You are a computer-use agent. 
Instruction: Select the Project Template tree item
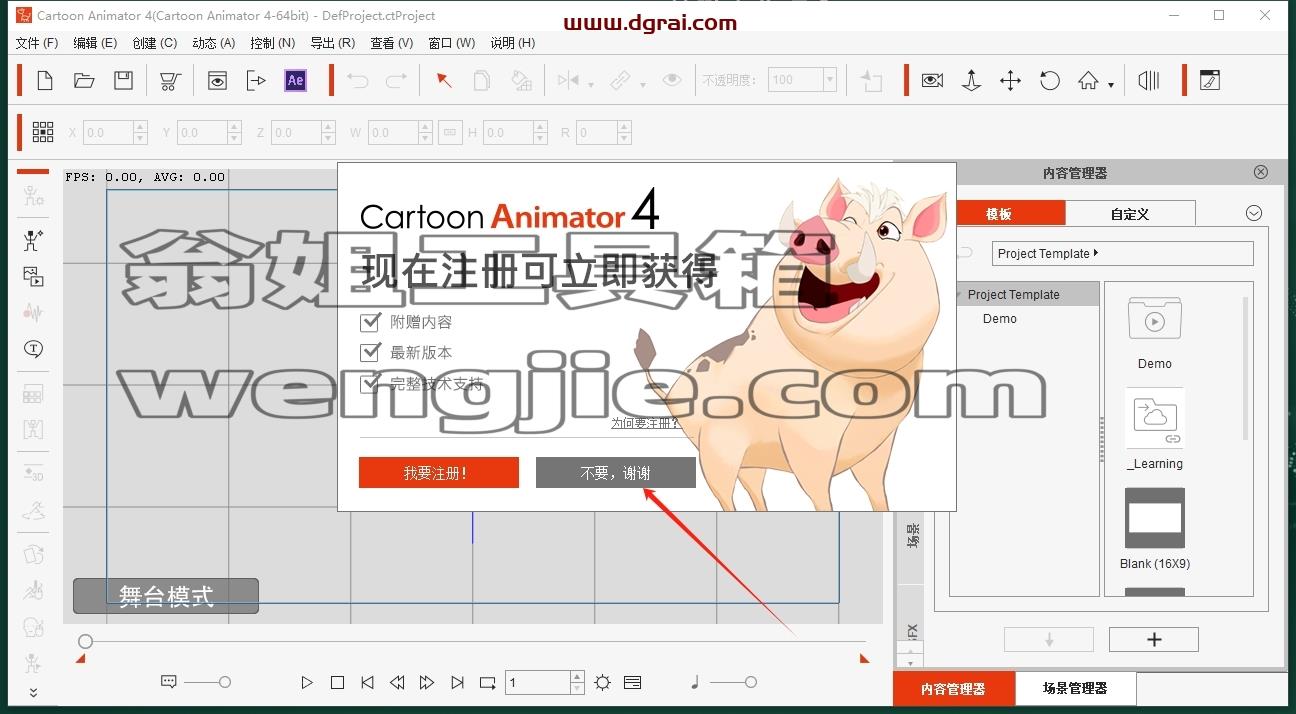(x=1013, y=294)
